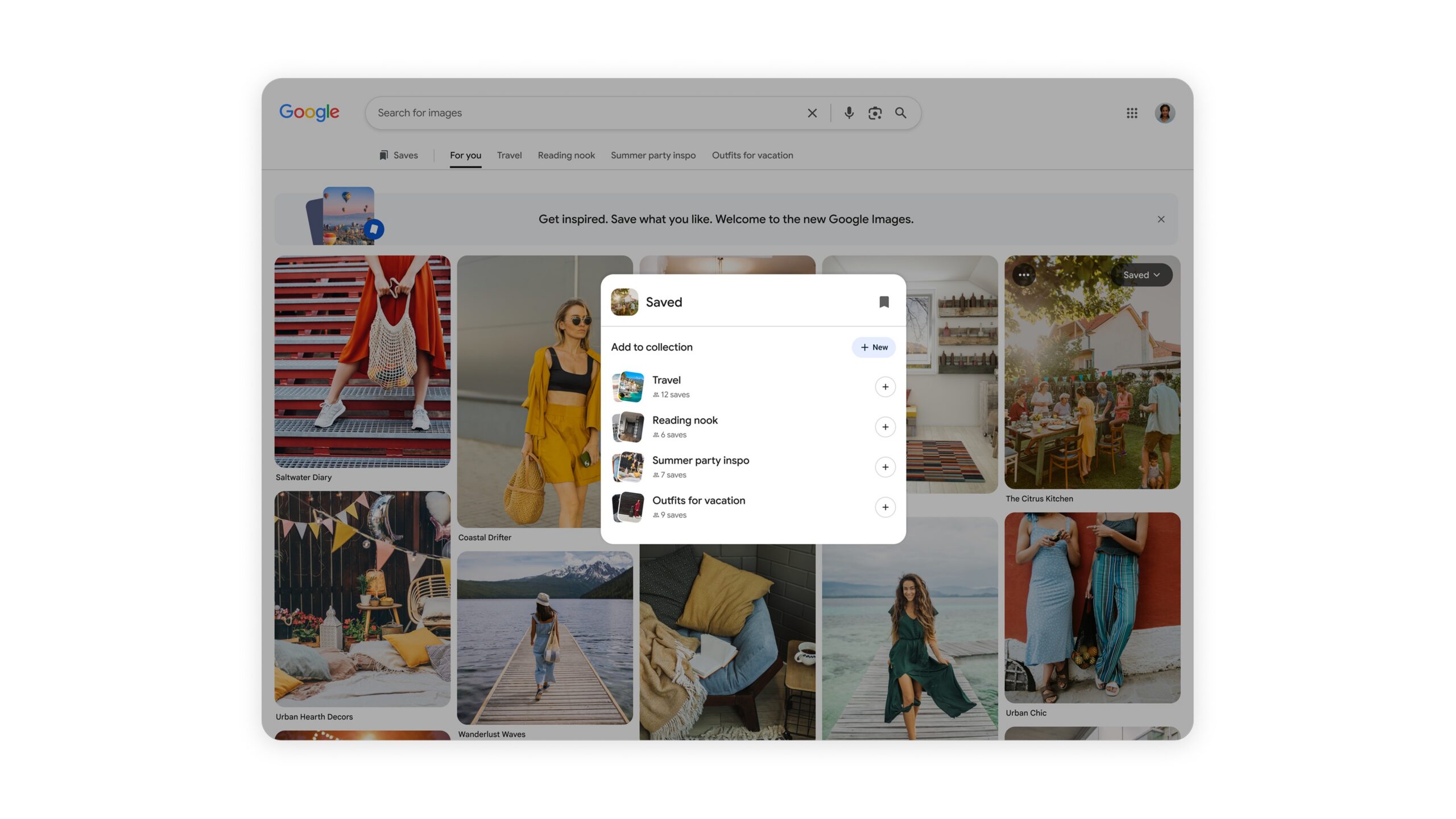Add image to Outfits for vacation via plus

tap(885, 507)
